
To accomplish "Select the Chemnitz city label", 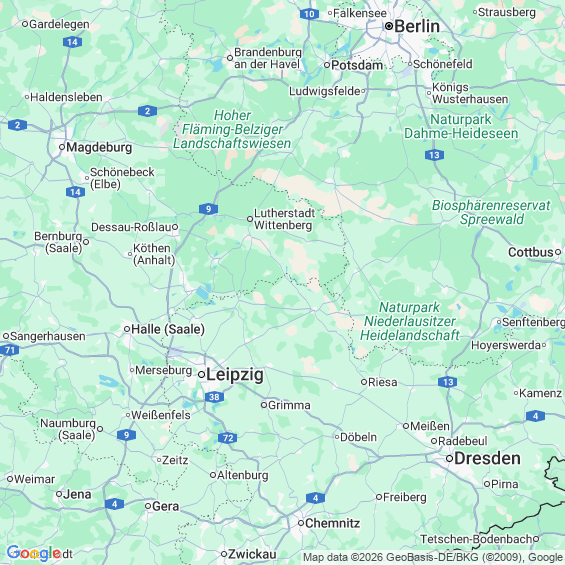I will tap(332, 523).
